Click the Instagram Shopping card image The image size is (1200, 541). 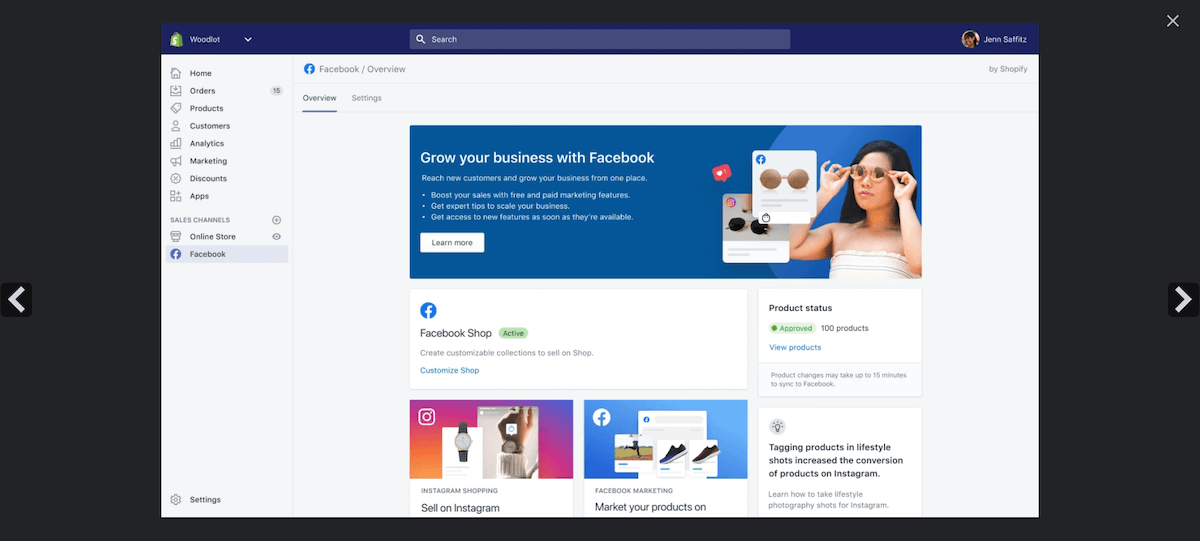[491, 439]
